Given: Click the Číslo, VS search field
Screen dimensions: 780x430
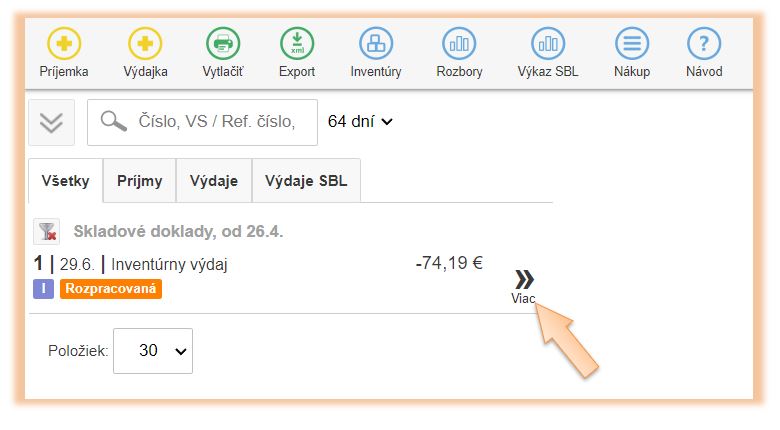Looking at the screenshot, I should [x=215, y=122].
